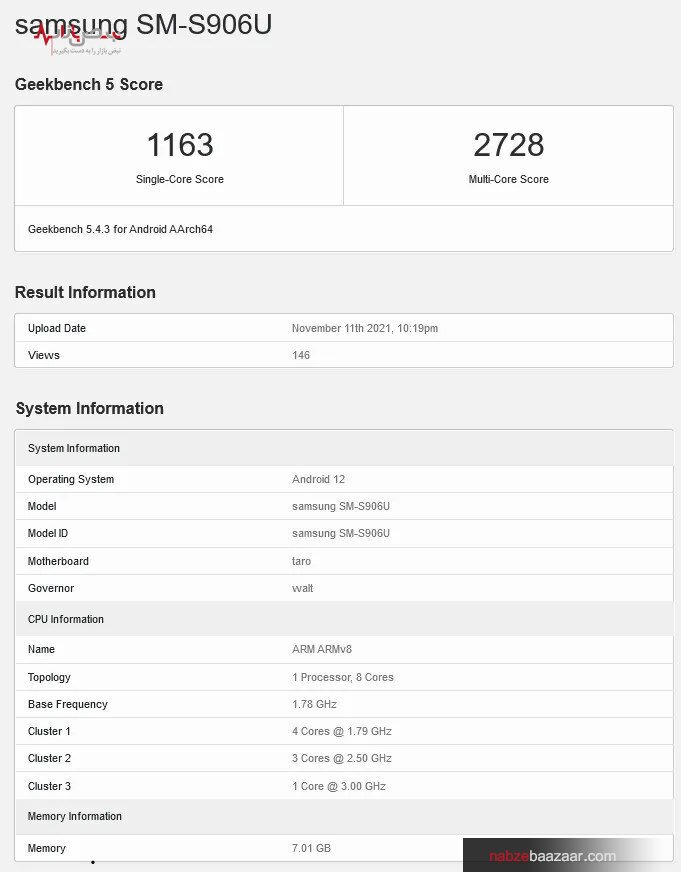
Task: Select the 'Motherboard' row label
Action: tap(58, 561)
